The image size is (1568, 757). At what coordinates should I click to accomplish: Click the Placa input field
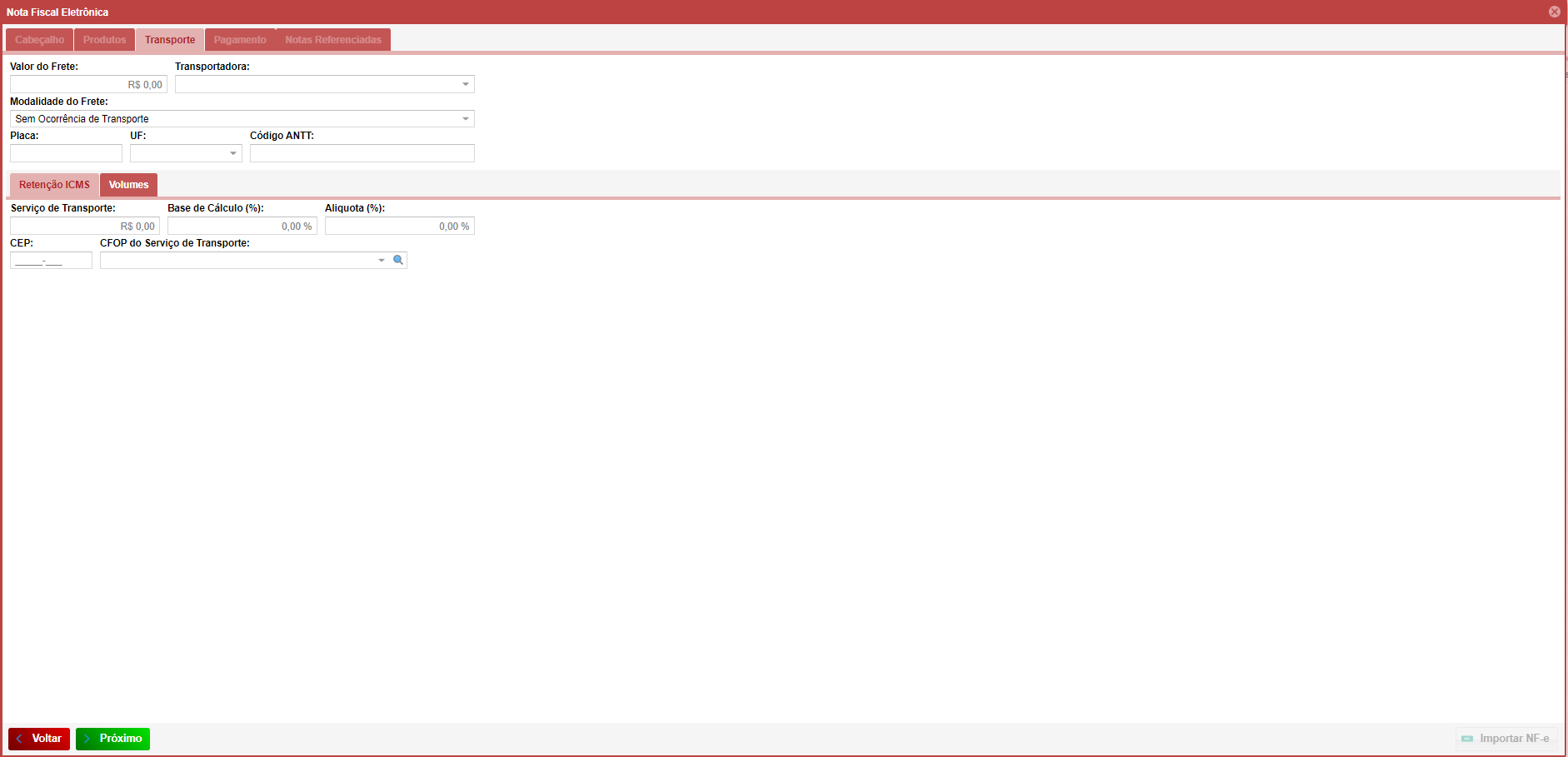pyautogui.click(x=66, y=153)
